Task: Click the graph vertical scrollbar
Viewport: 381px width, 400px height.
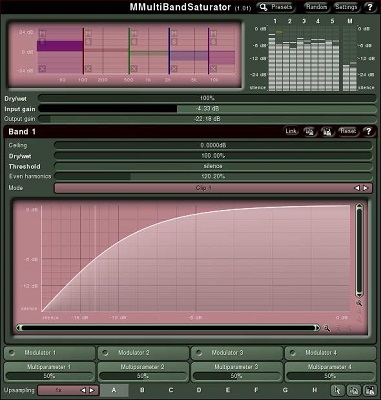Action: pyautogui.click(x=359, y=250)
